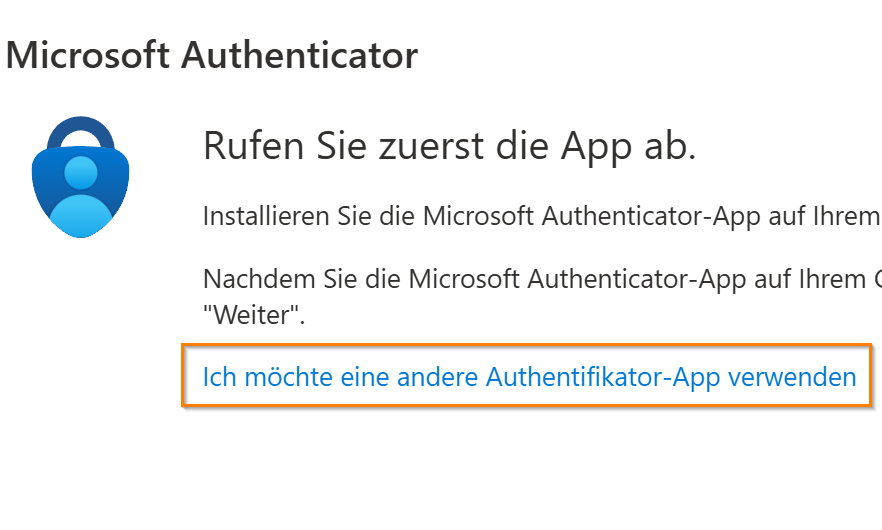882x530 pixels.
Task: Select the "Microsoft Authenticator" page title
Action: coord(212,55)
